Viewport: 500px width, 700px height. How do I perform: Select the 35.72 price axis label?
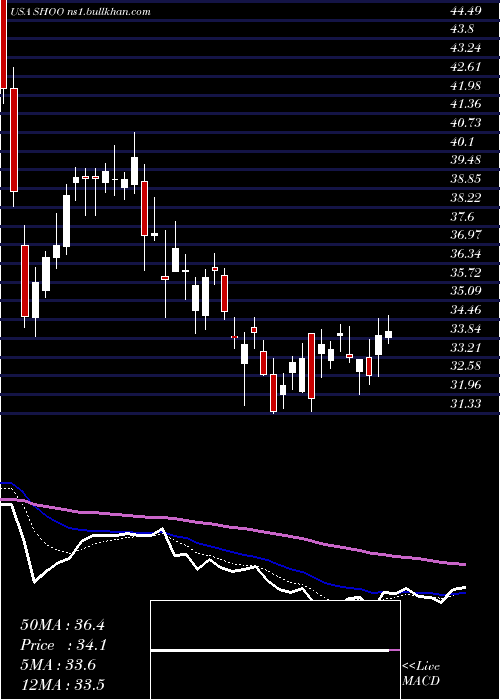pyautogui.click(x=466, y=272)
